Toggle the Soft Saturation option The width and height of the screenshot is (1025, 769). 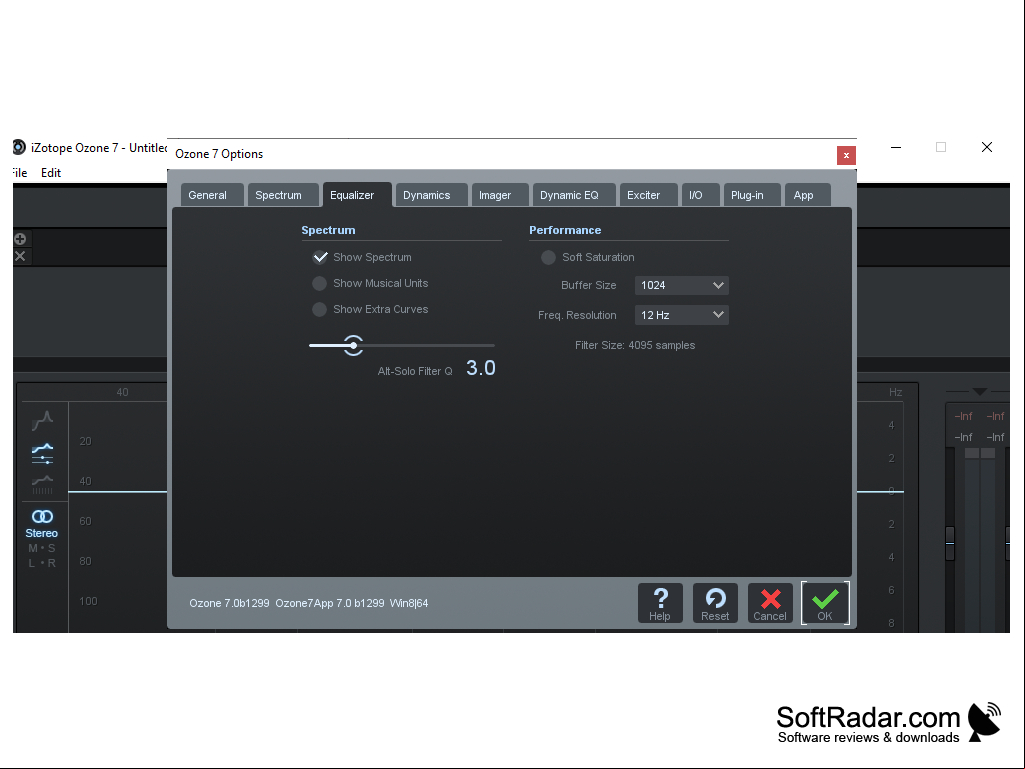[x=548, y=257]
